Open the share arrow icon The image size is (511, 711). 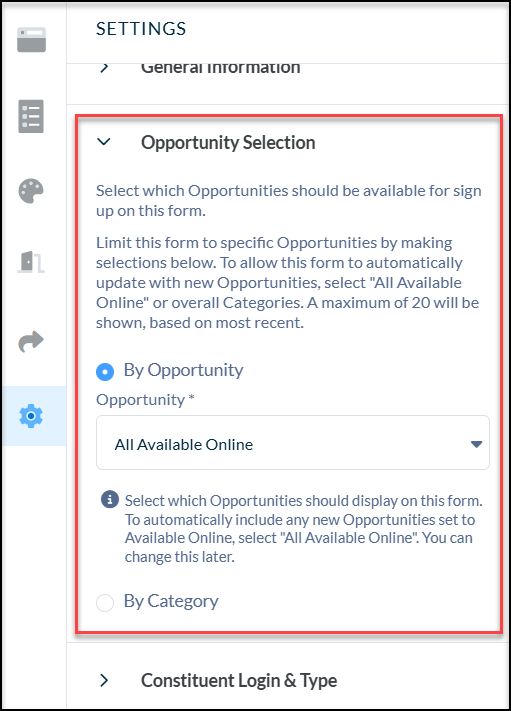point(31,341)
